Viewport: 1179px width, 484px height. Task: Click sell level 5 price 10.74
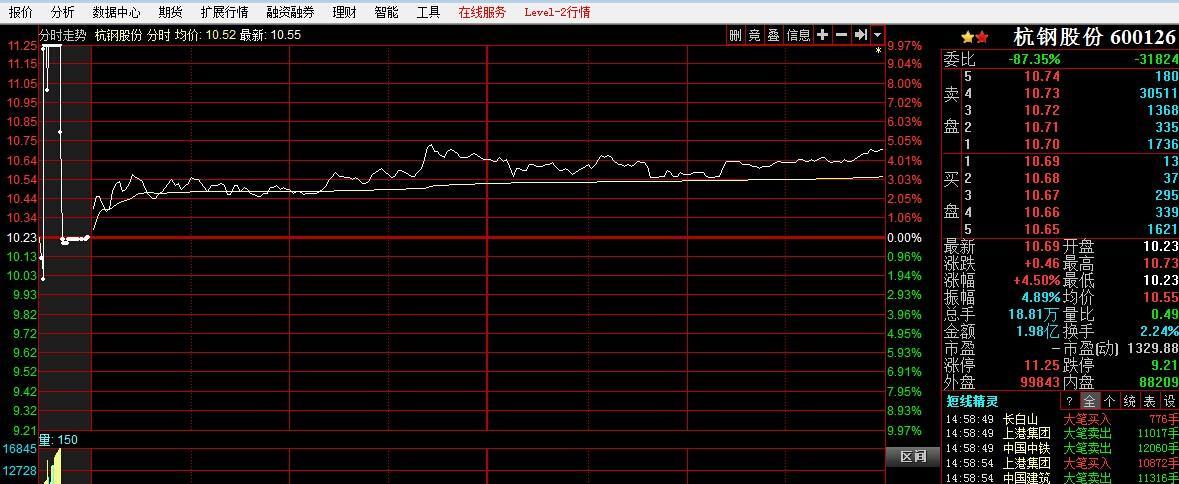[x=1041, y=77]
